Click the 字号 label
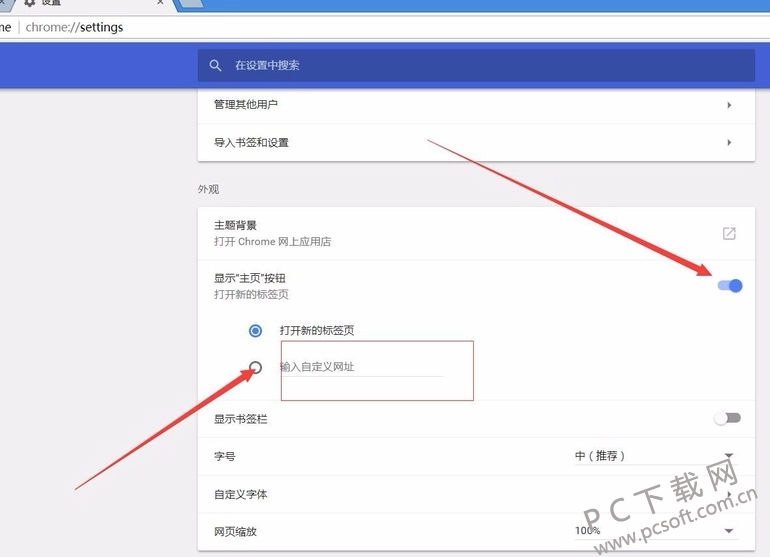This screenshot has width=770, height=557. [224, 456]
